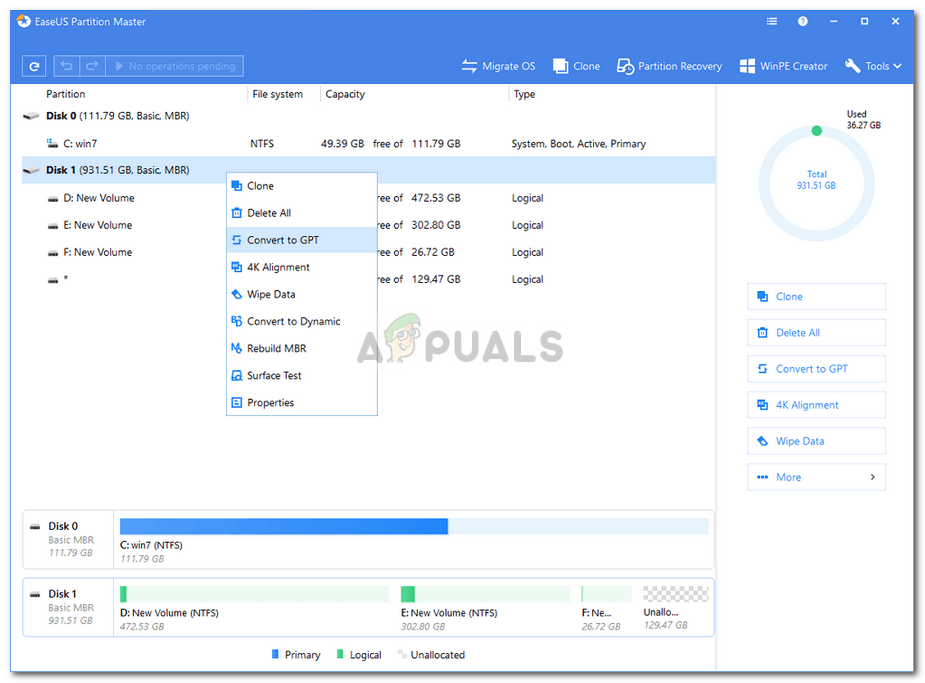Click the Primary legend blue swatch

pyautogui.click(x=275, y=654)
